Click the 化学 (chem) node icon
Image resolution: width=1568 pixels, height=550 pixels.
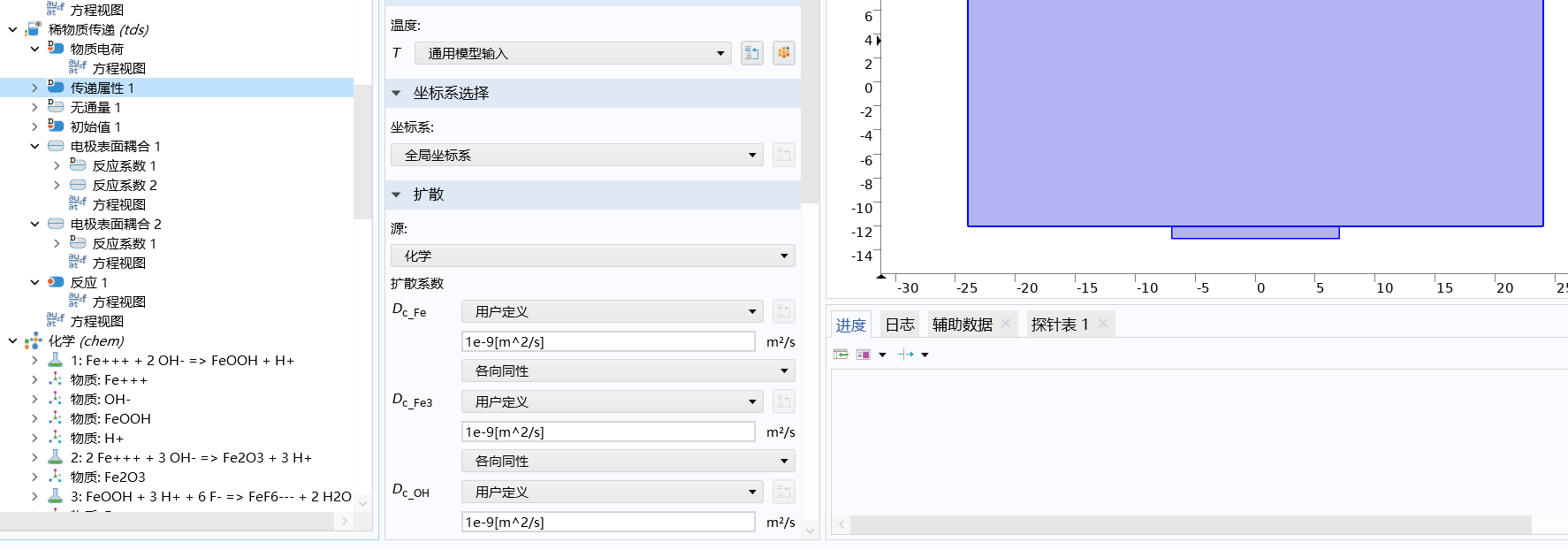click(34, 341)
